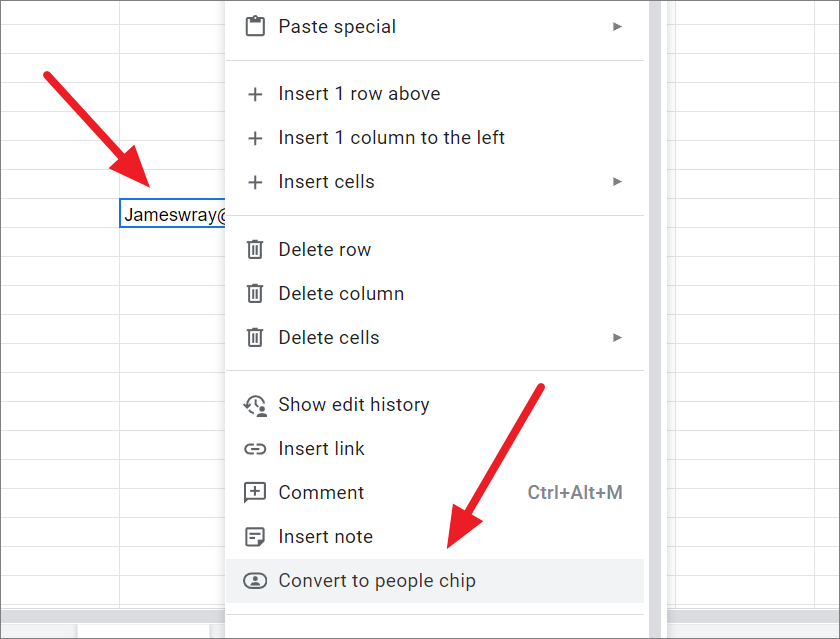
Task: Expand the Insert cells submenu
Action: point(618,181)
